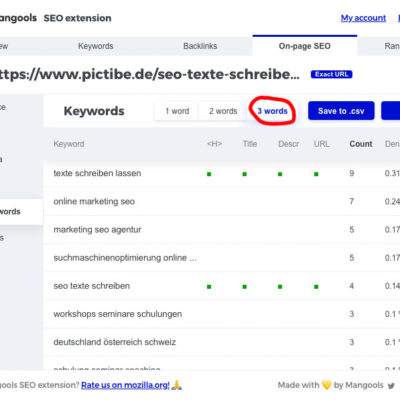Click <H> green marker for 'texte schreiben lassen'
The image size is (400, 400).
click(209, 174)
